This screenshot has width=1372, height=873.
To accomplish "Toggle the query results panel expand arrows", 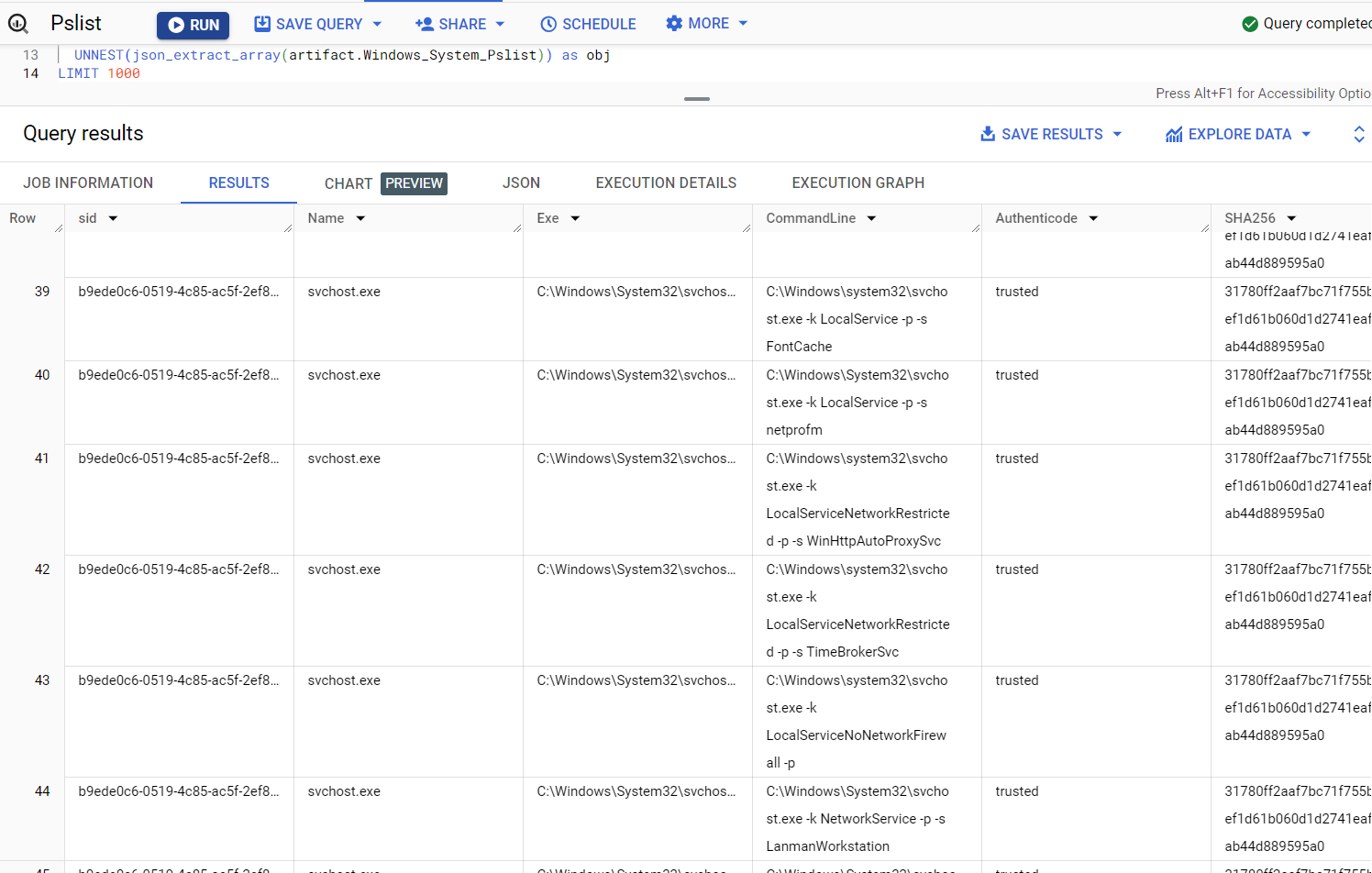I will click(1358, 134).
